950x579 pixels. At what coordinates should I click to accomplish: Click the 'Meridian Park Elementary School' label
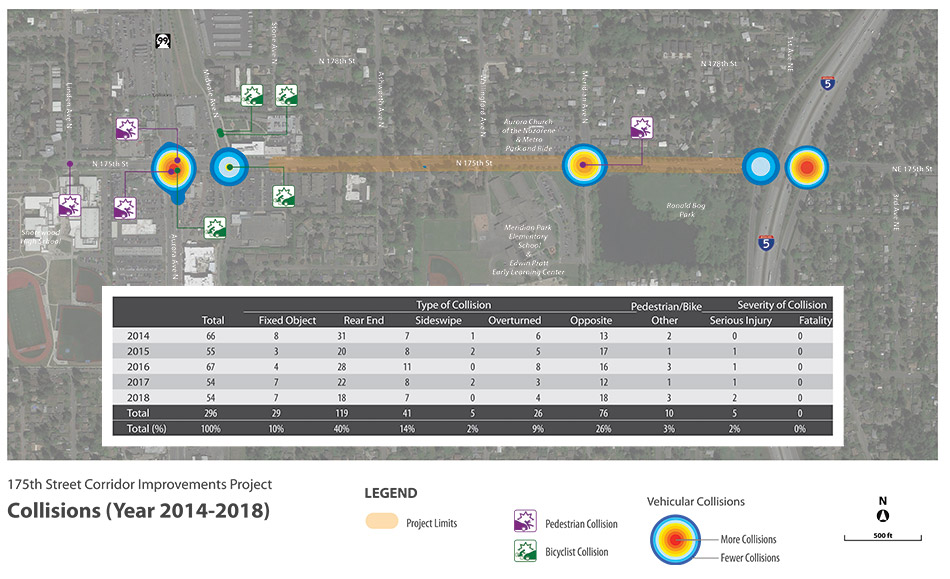[x=528, y=236]
